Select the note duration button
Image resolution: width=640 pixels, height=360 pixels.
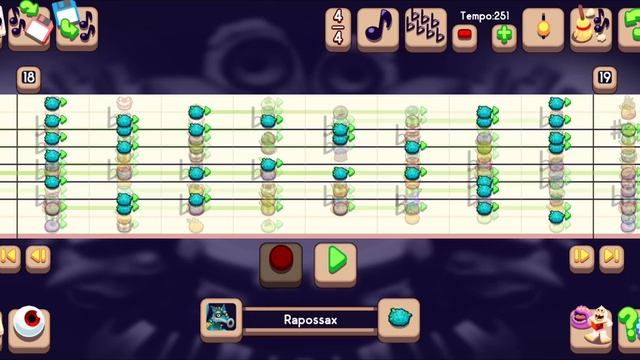click(378, 29)
